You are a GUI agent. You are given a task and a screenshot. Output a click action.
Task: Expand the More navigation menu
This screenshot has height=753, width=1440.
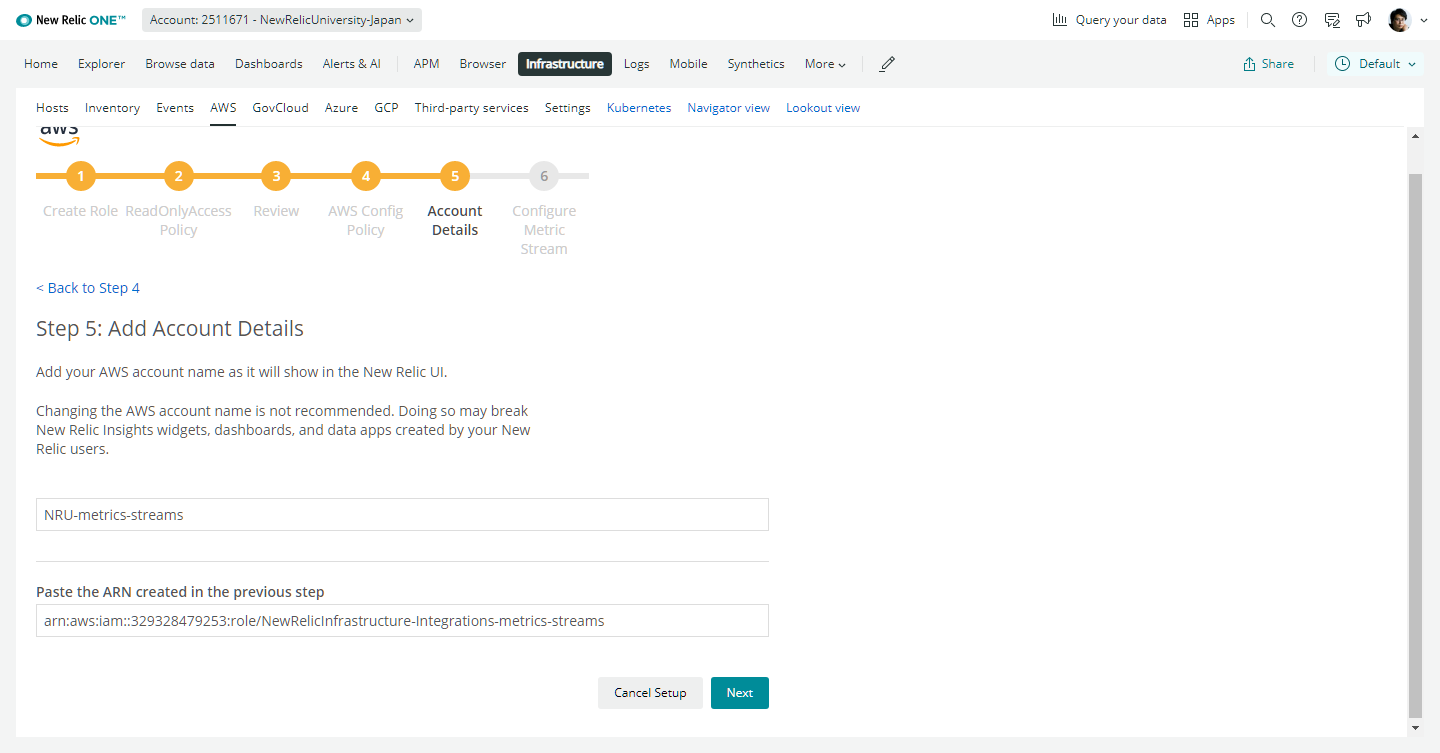coord(825,64)
